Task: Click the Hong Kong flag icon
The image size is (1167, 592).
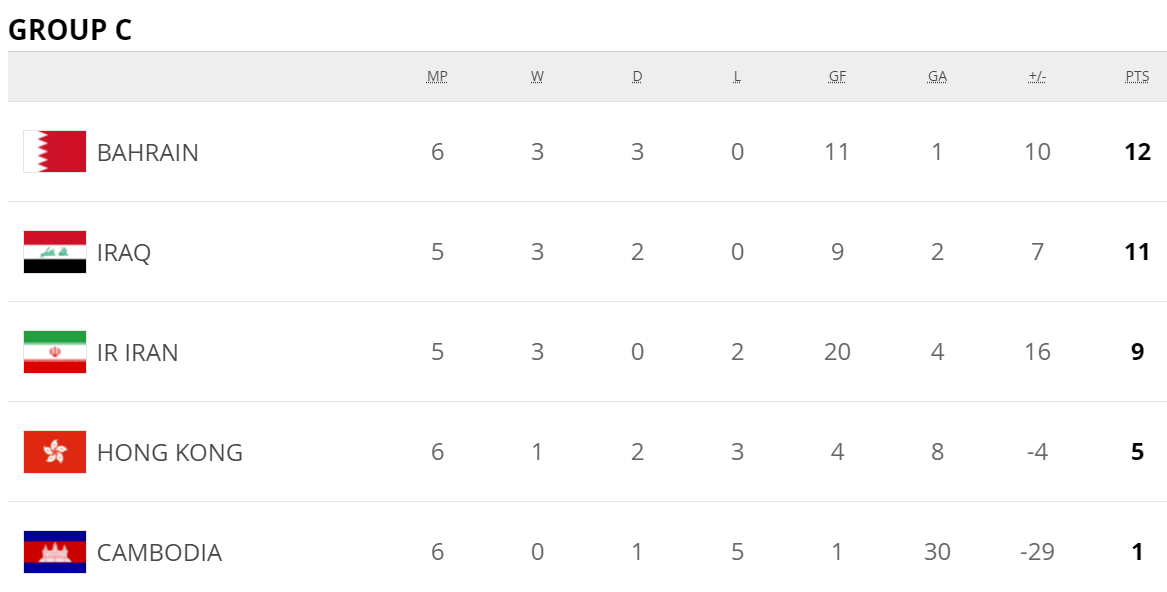Action: (55, 452)
